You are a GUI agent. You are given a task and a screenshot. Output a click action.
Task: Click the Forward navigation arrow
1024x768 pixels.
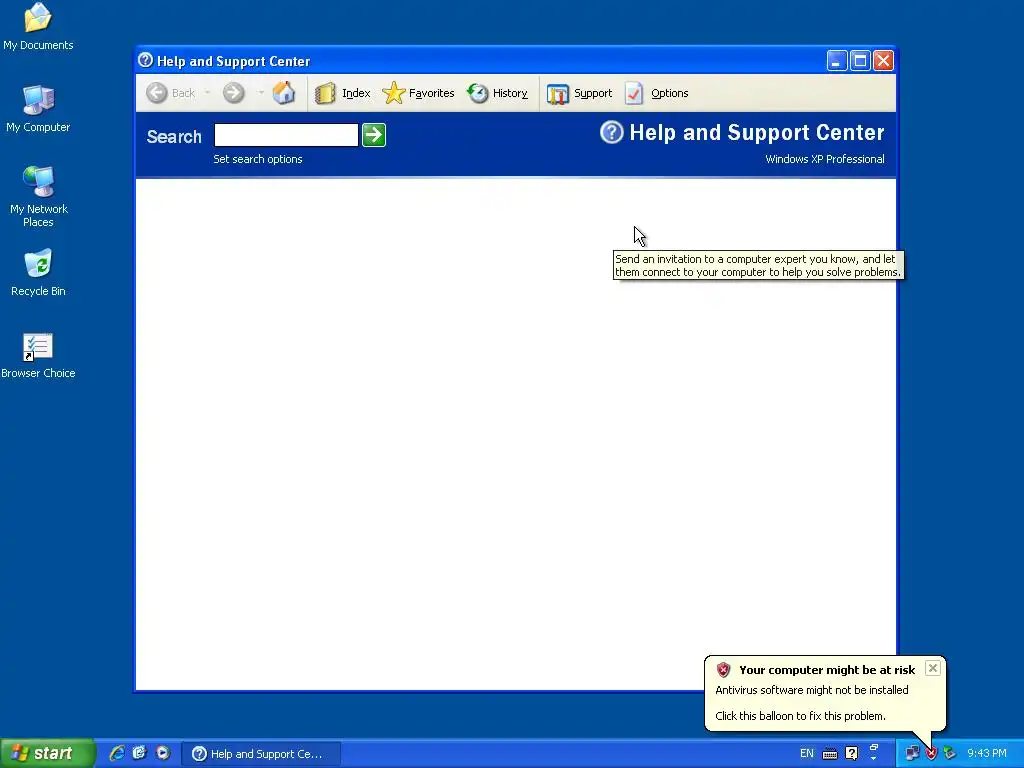[234, 93]
